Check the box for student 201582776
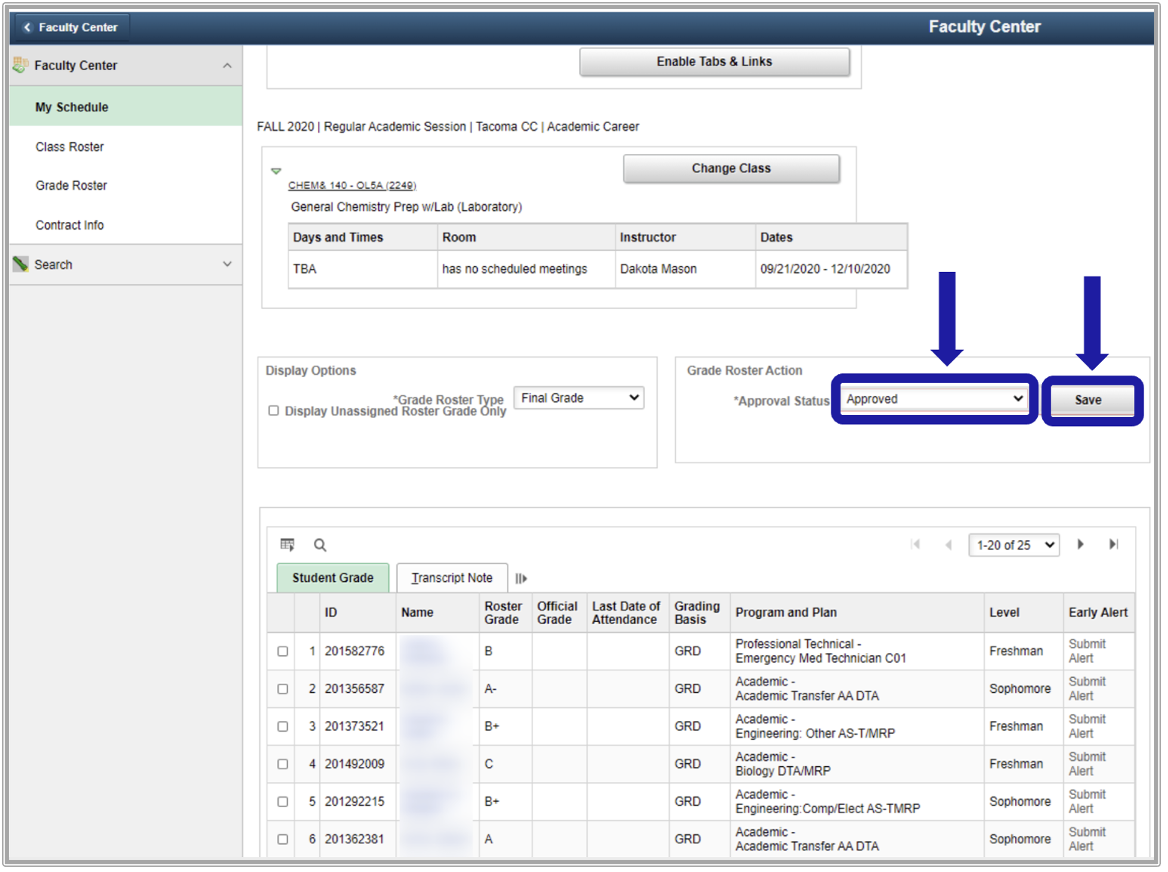 [282, 652]
